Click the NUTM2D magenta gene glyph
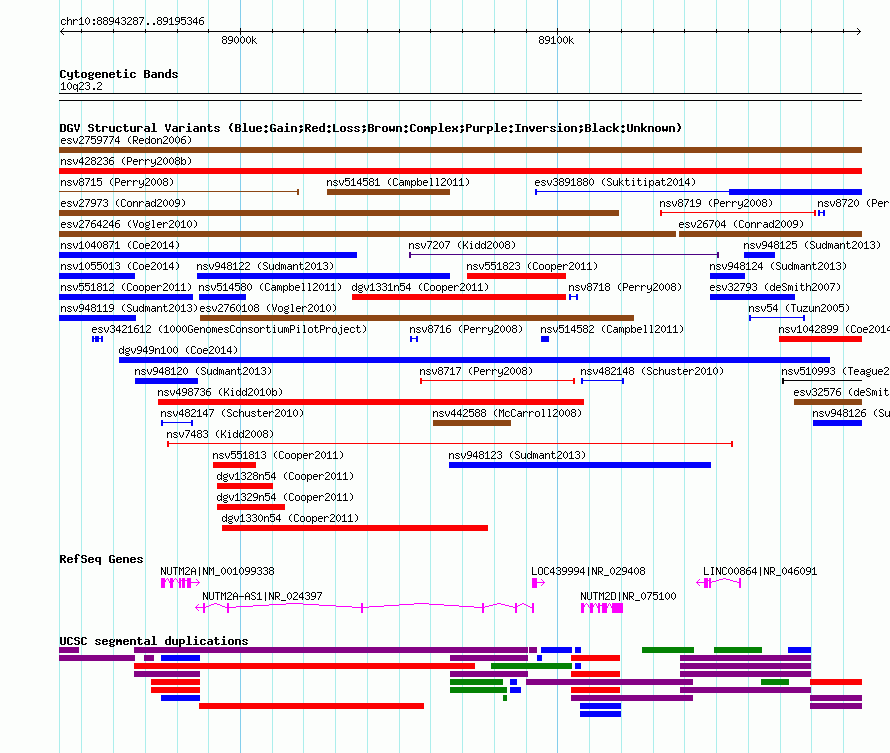This screenshot has height=753, width=890. 602,608
